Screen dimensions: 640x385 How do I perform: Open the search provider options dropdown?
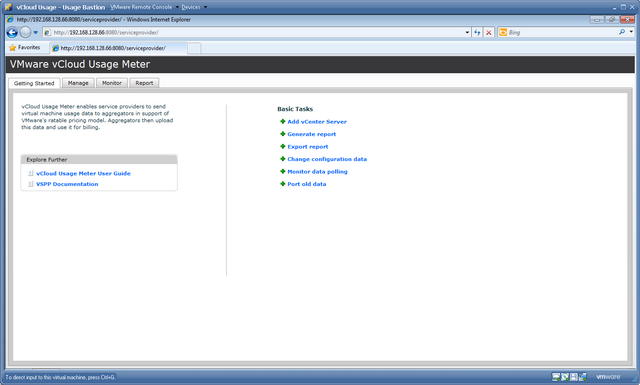tap(631, 32)
